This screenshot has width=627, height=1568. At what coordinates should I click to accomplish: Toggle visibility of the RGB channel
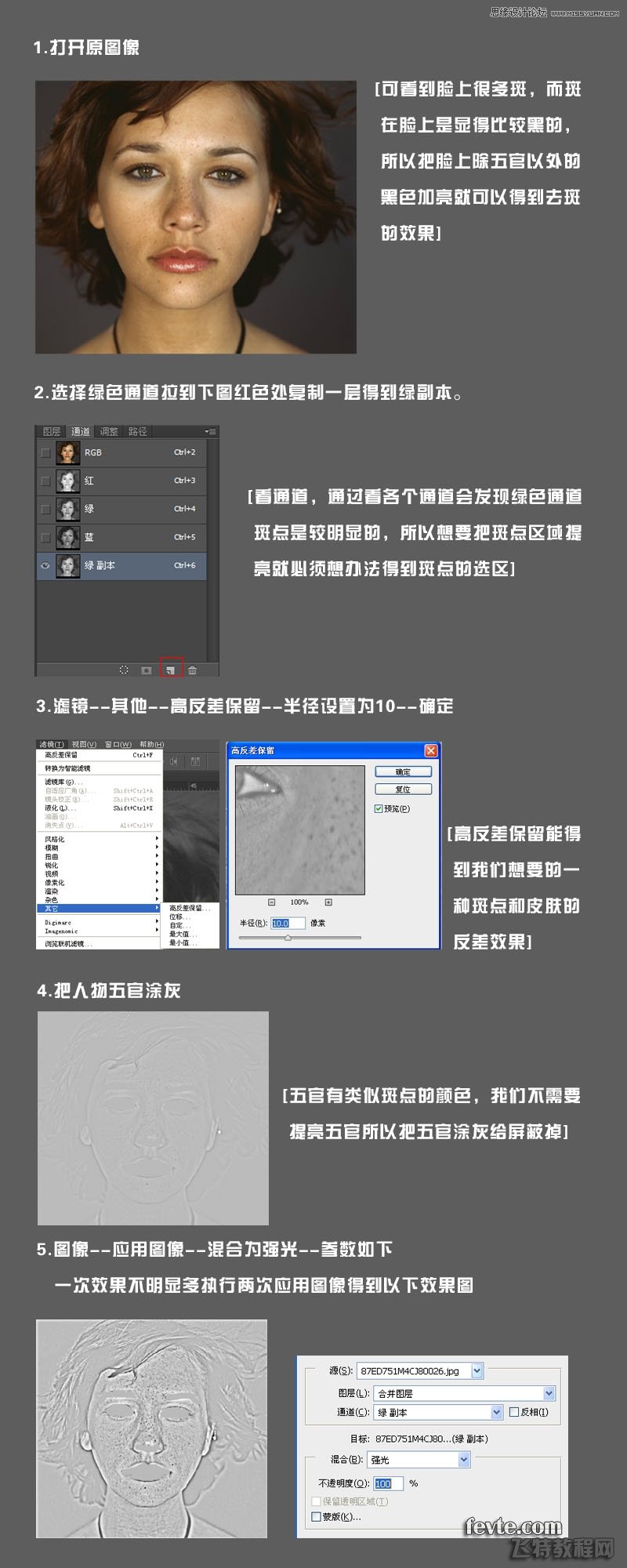click(45, 452)
